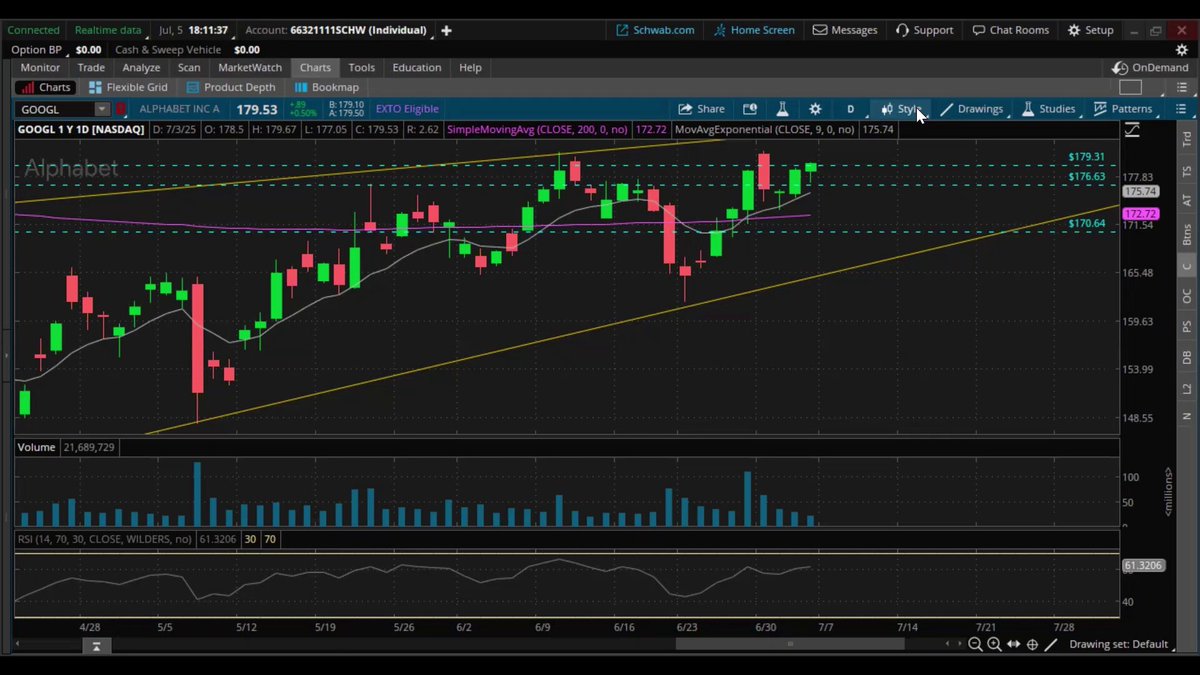This screenshot has height=675, width=1200.
Task: Open Chat Rooms
Action: [x=1011, y=30]
